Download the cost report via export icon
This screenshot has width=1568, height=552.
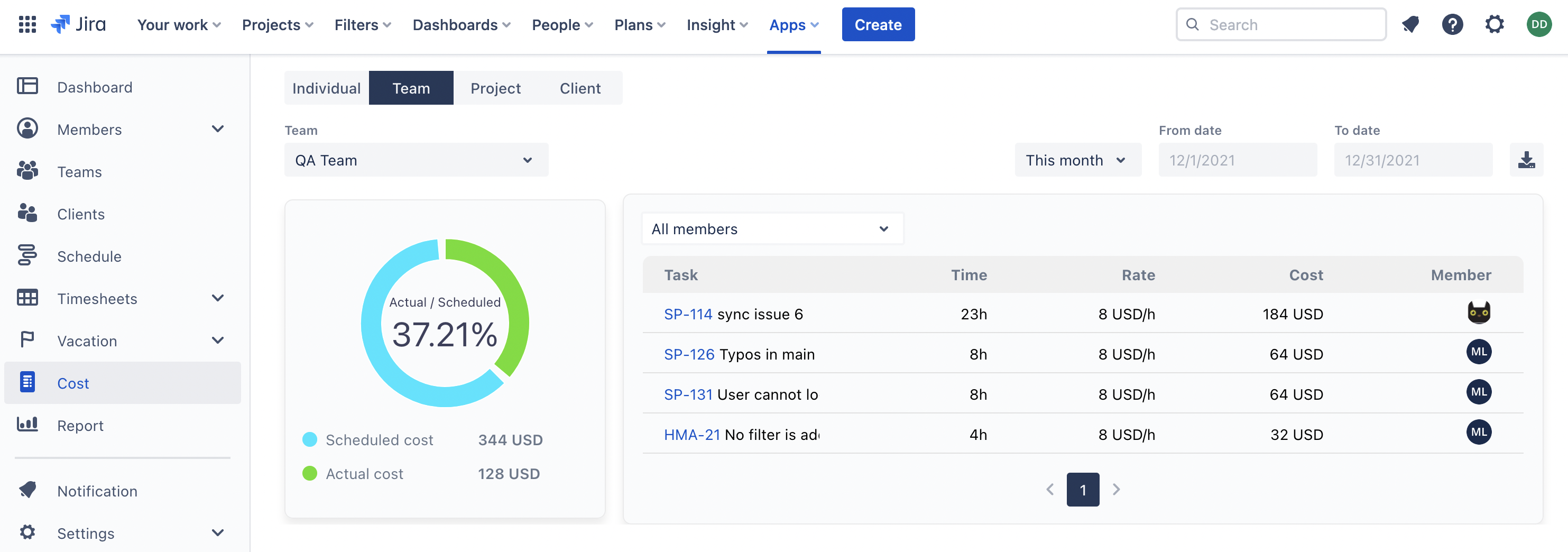click(x=1526, y=160)
